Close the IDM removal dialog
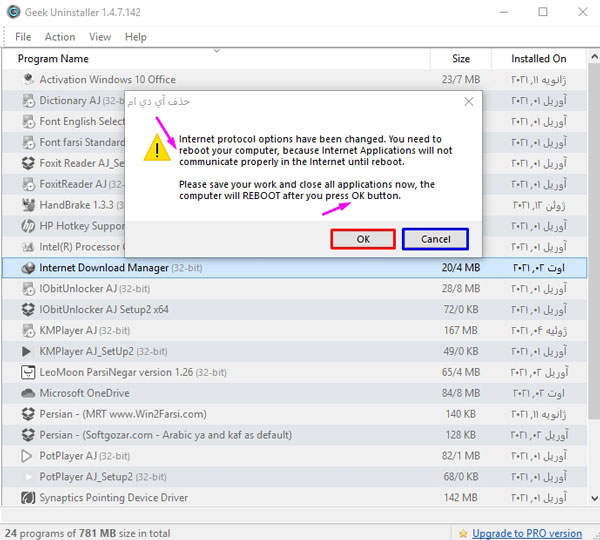Viewport: 600px width, 540px height. pyautogui.click(x=469, y=101)
